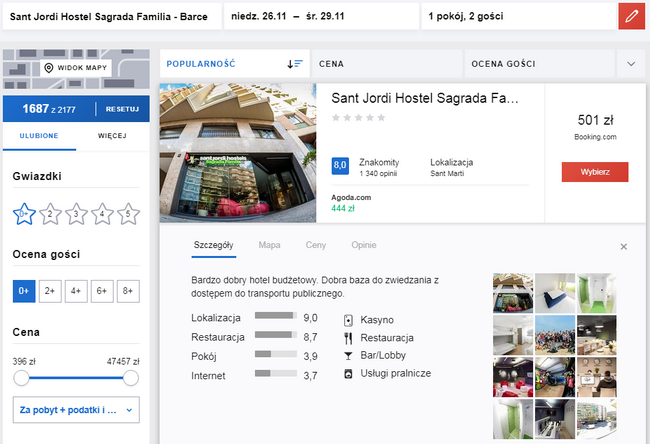650x444 pixels.
Task: Open the main hotel photo thumbnail
Action: click(237, 152)
